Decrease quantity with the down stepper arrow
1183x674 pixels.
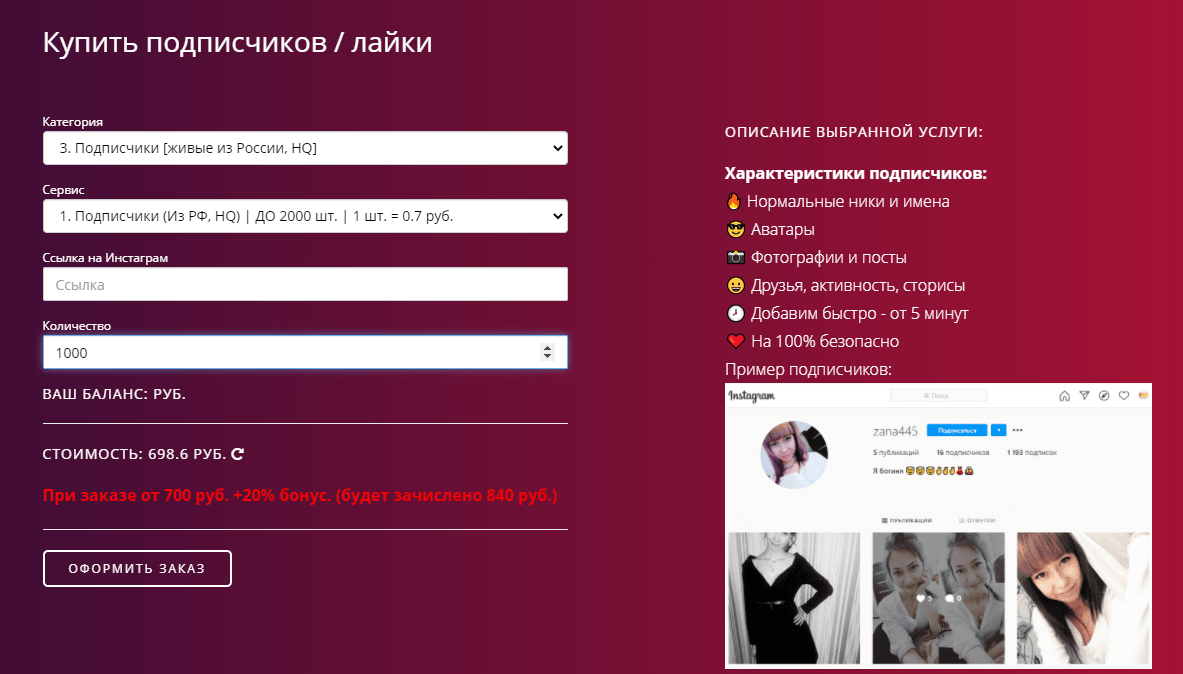548,356
